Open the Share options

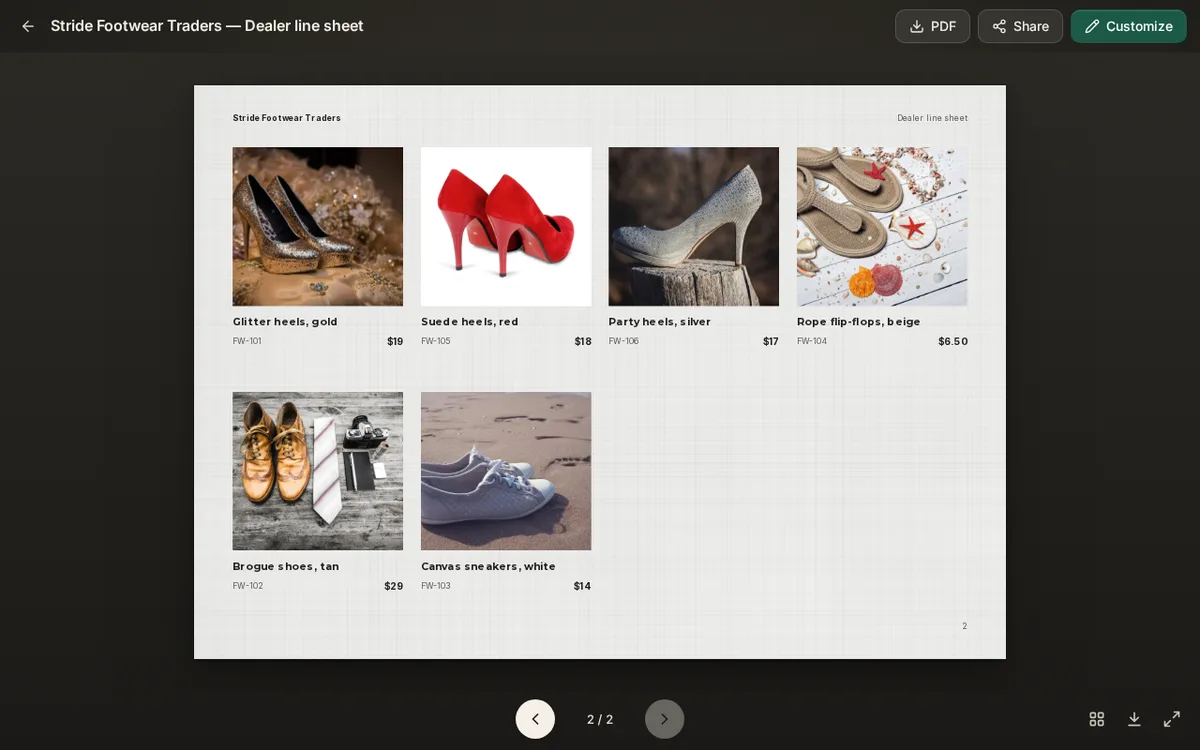(x=1020, y=26)
